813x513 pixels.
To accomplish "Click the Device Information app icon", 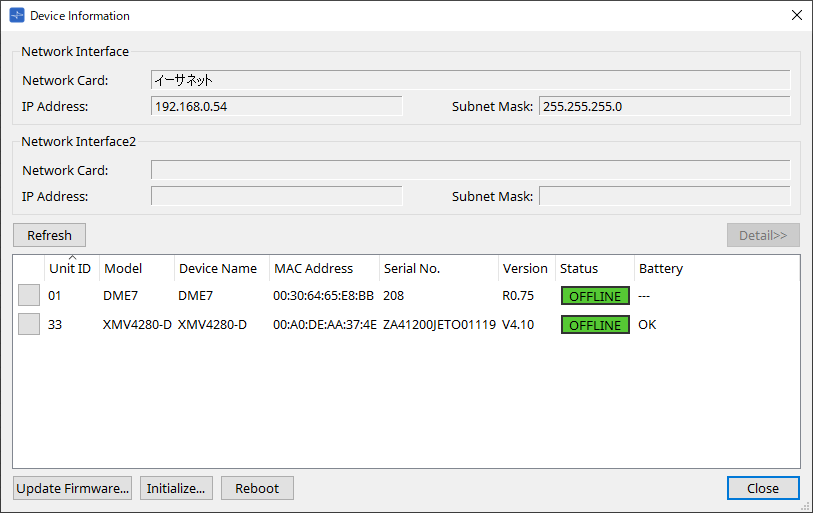I will click(17, 16).
